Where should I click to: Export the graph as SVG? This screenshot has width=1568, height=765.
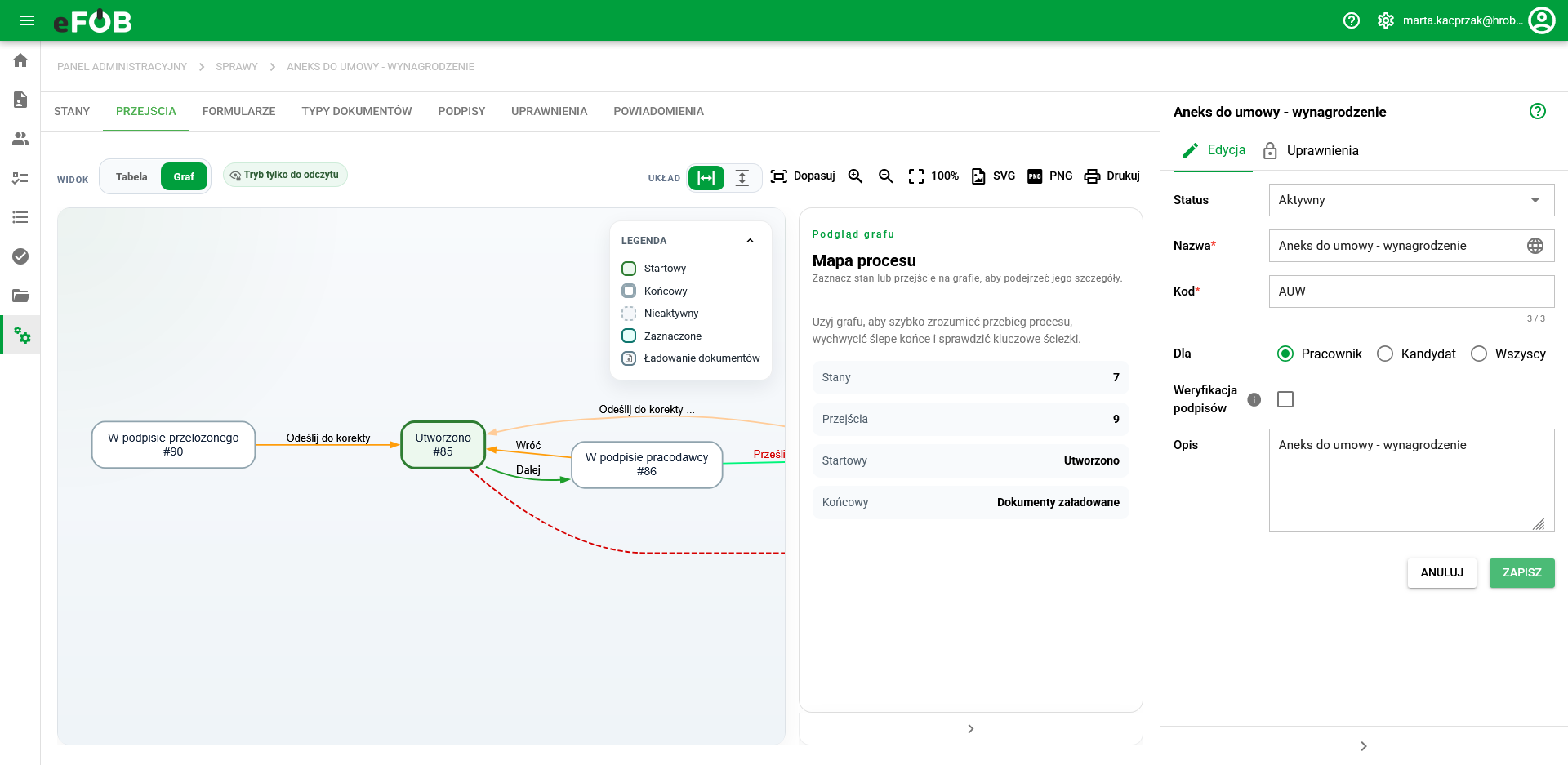pyautogui.click(x=993, y=176)
